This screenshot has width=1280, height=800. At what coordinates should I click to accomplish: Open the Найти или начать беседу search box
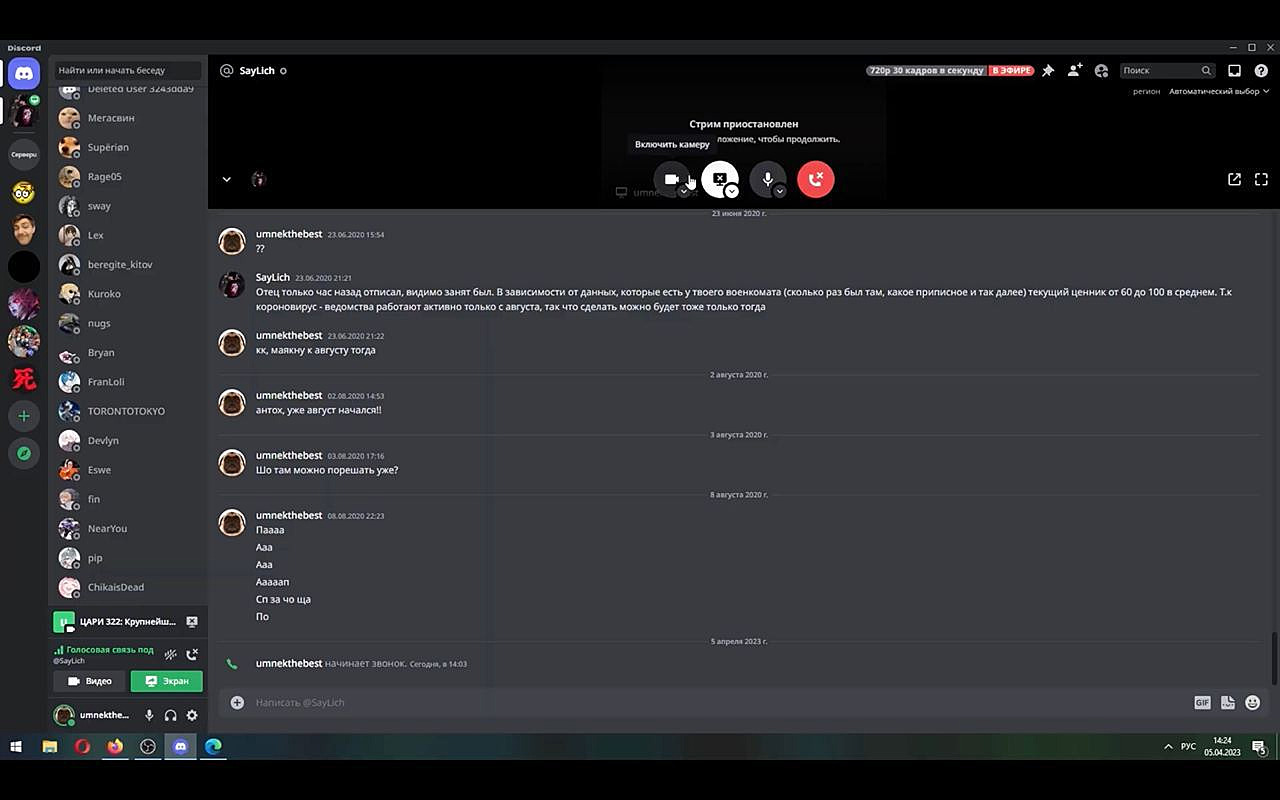(x=128, y=71)
